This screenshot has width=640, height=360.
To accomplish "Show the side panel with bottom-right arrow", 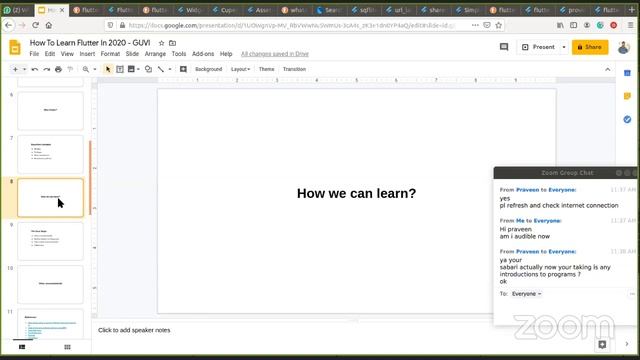I will pos(627,344).
